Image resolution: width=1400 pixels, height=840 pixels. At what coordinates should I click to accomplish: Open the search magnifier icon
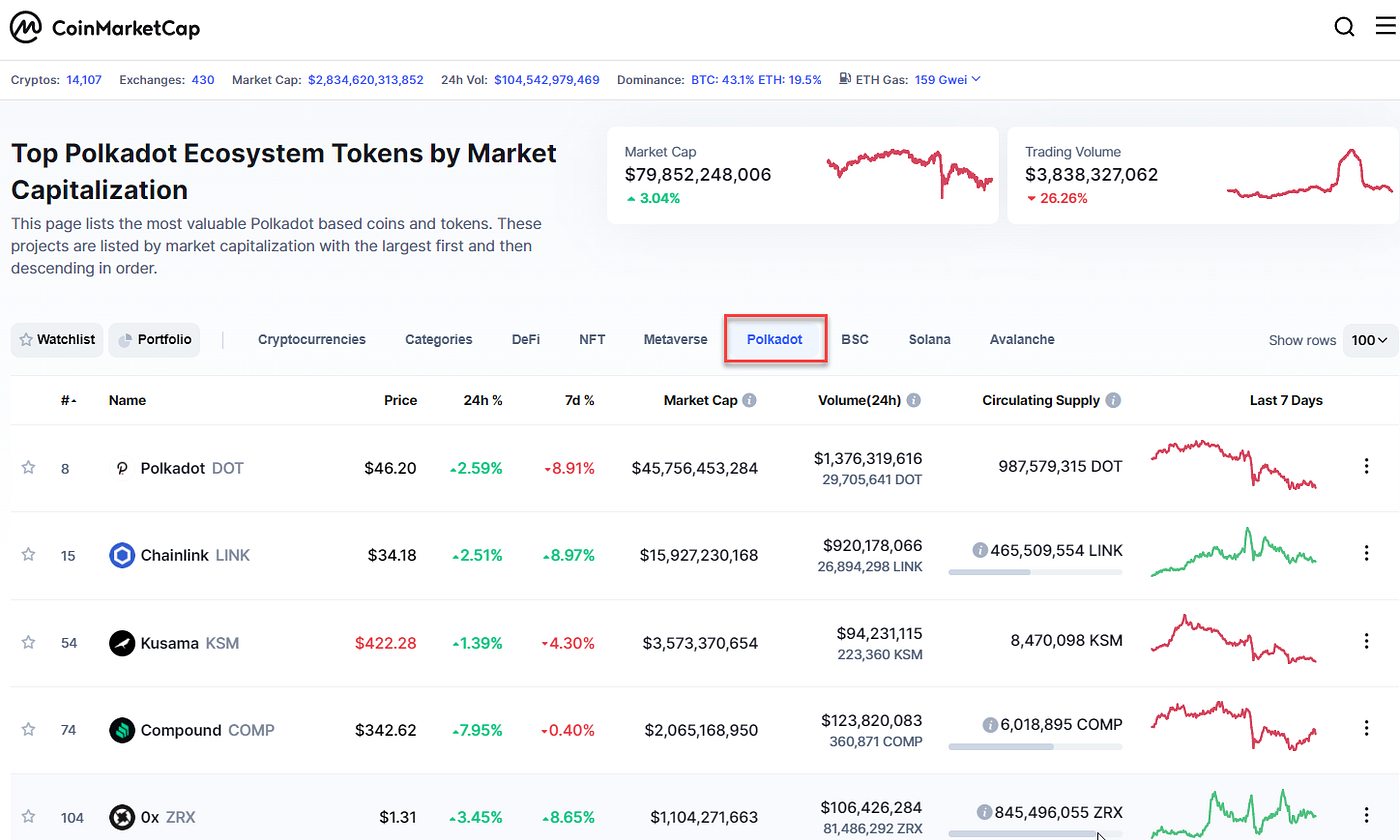(x=1345, y=27)
